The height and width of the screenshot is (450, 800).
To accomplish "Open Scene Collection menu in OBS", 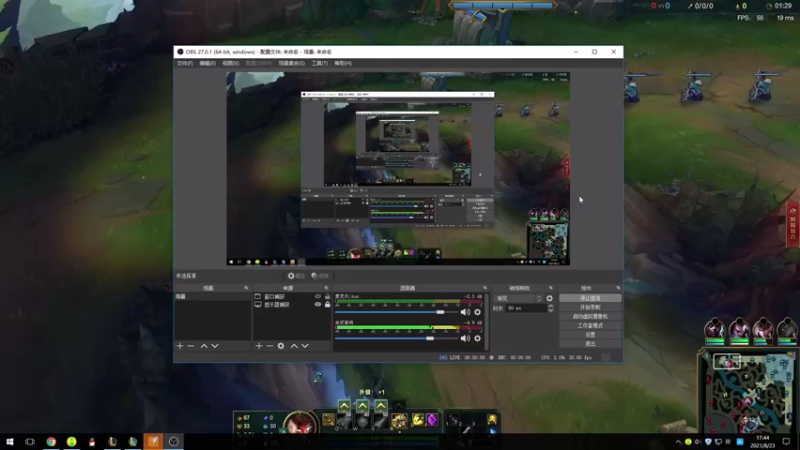I will [291, 63].
